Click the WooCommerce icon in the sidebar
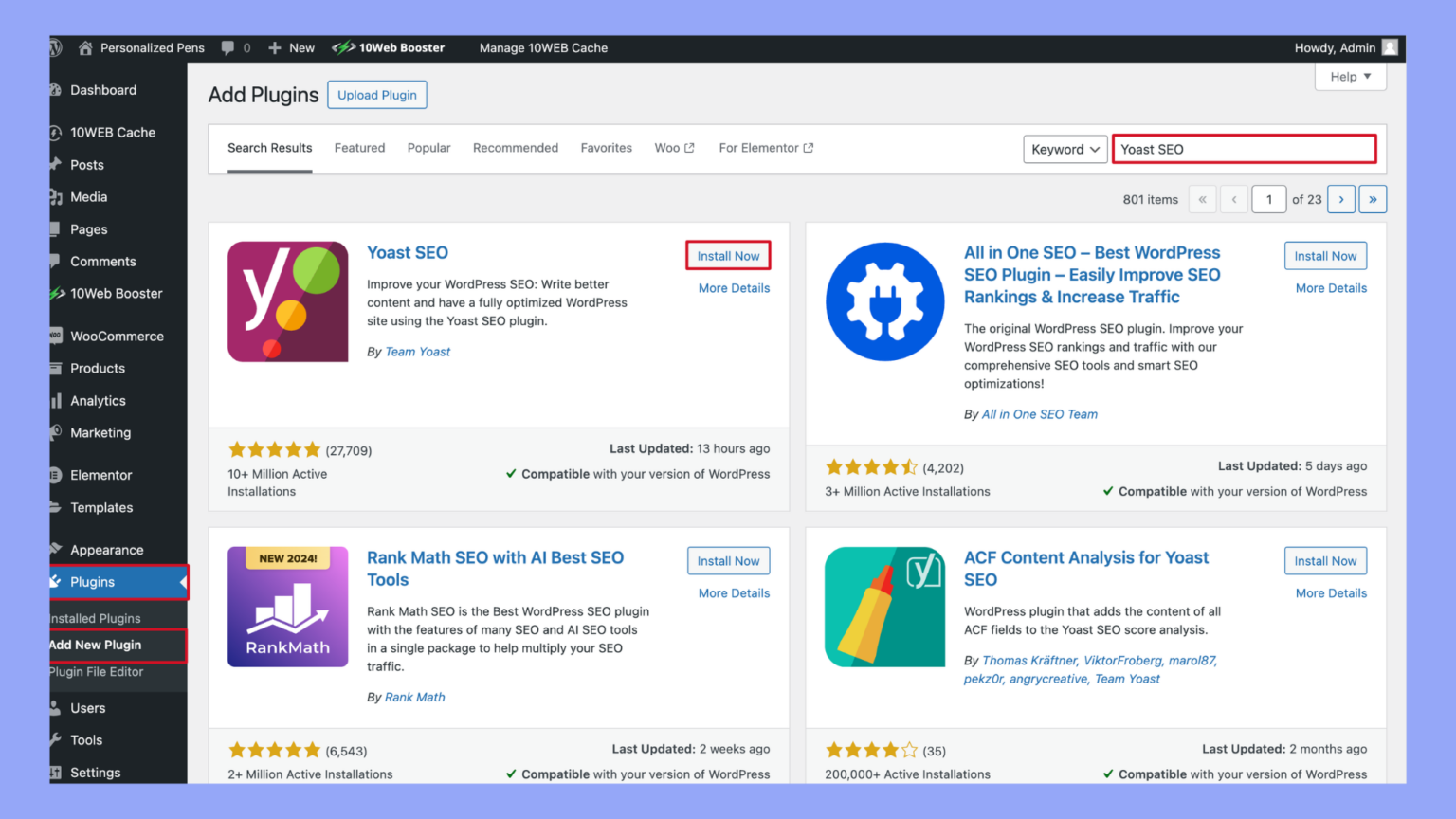Viewport: 1456px width, 819px height. (x=58, y=336)
